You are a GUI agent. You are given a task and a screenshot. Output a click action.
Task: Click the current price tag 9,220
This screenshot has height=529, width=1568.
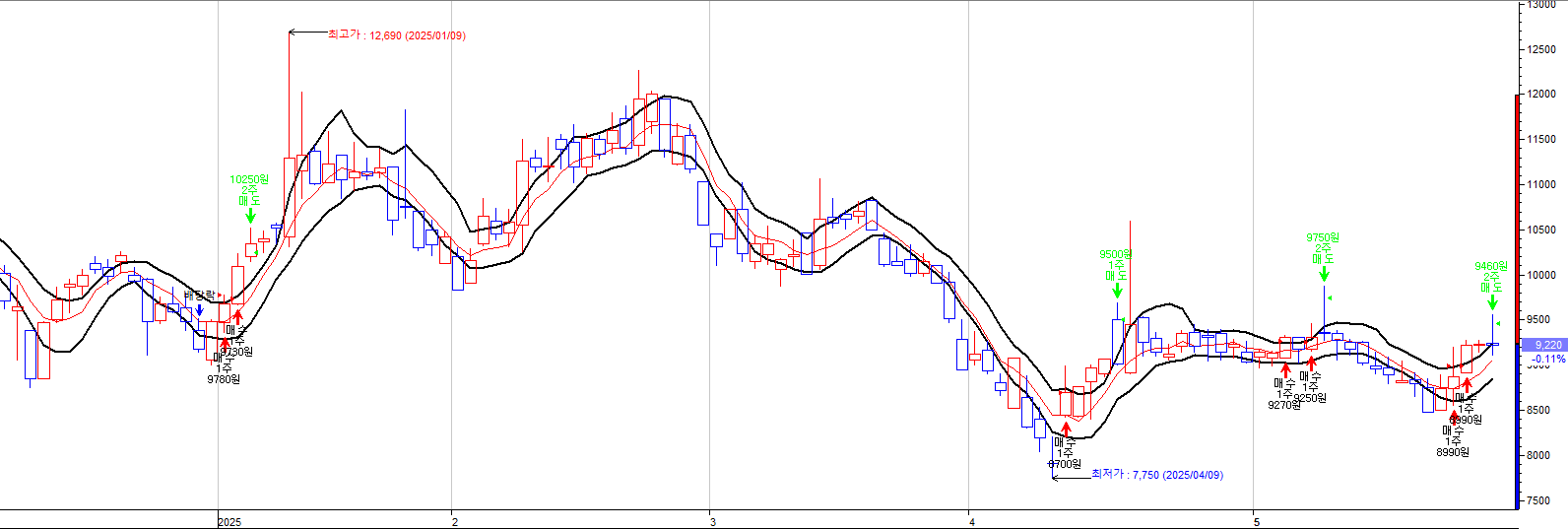[1544, 345]
